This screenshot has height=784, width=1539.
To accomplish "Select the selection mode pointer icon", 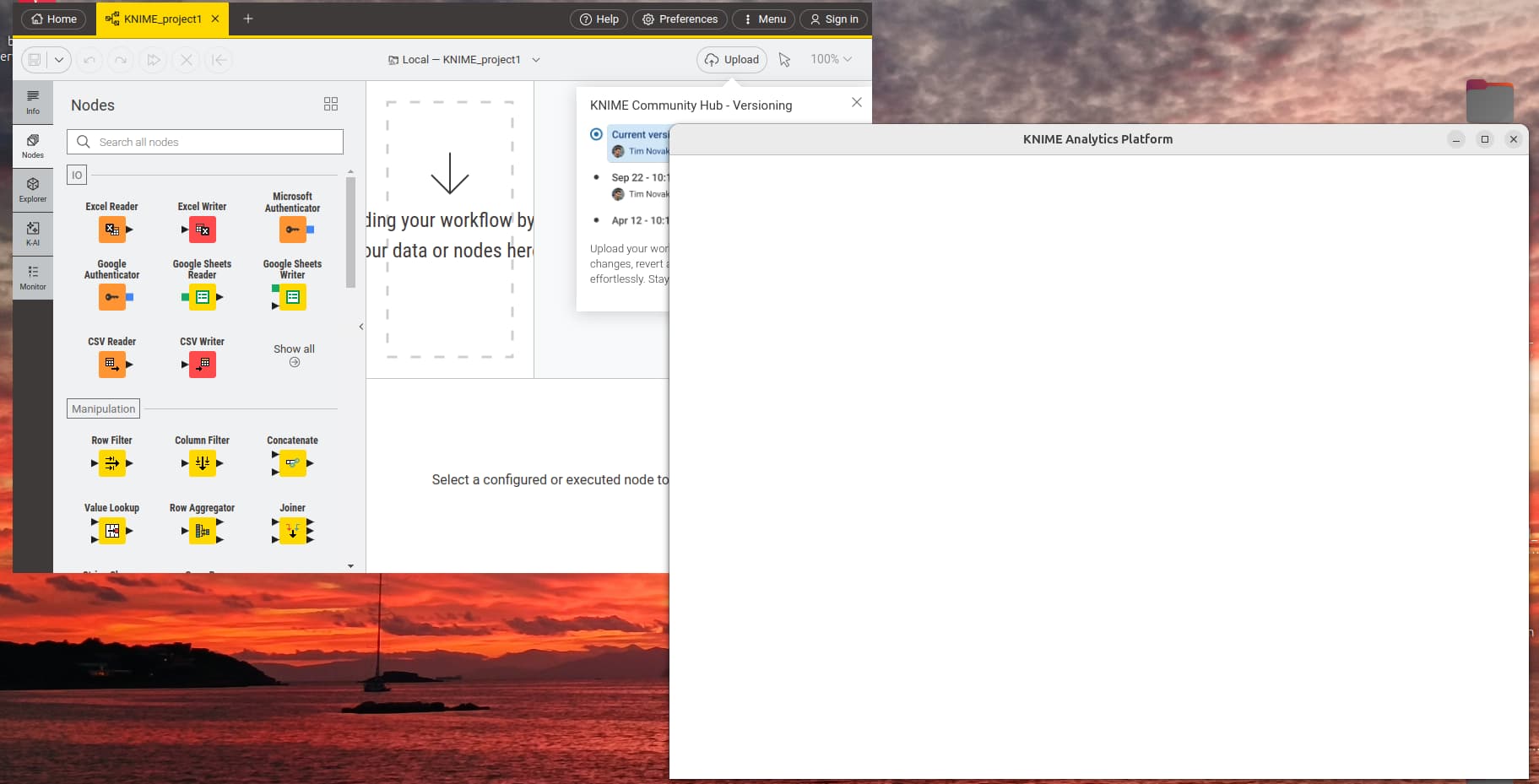I will (x=784, y=60).
